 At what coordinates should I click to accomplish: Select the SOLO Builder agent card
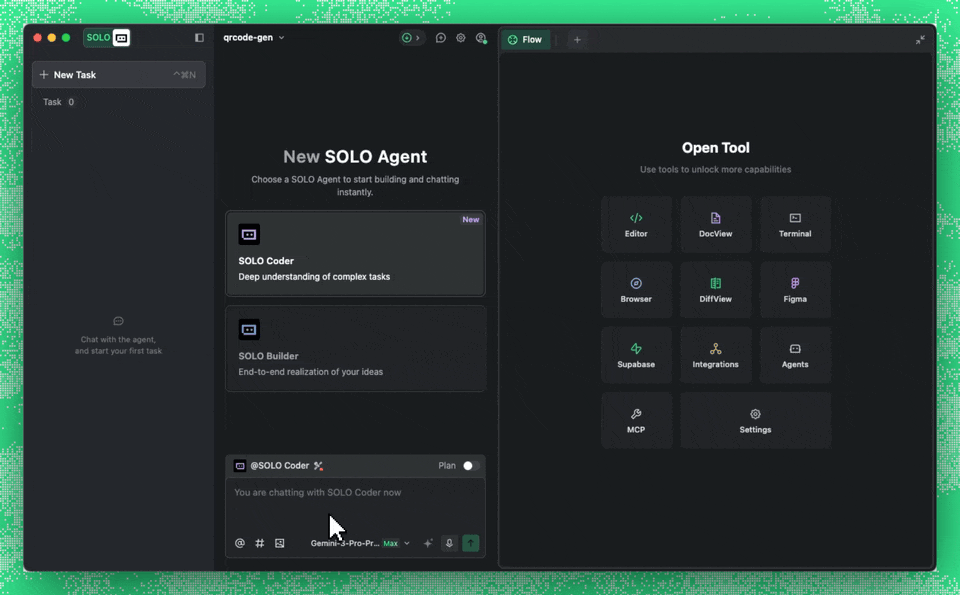[x=355, y=349]
